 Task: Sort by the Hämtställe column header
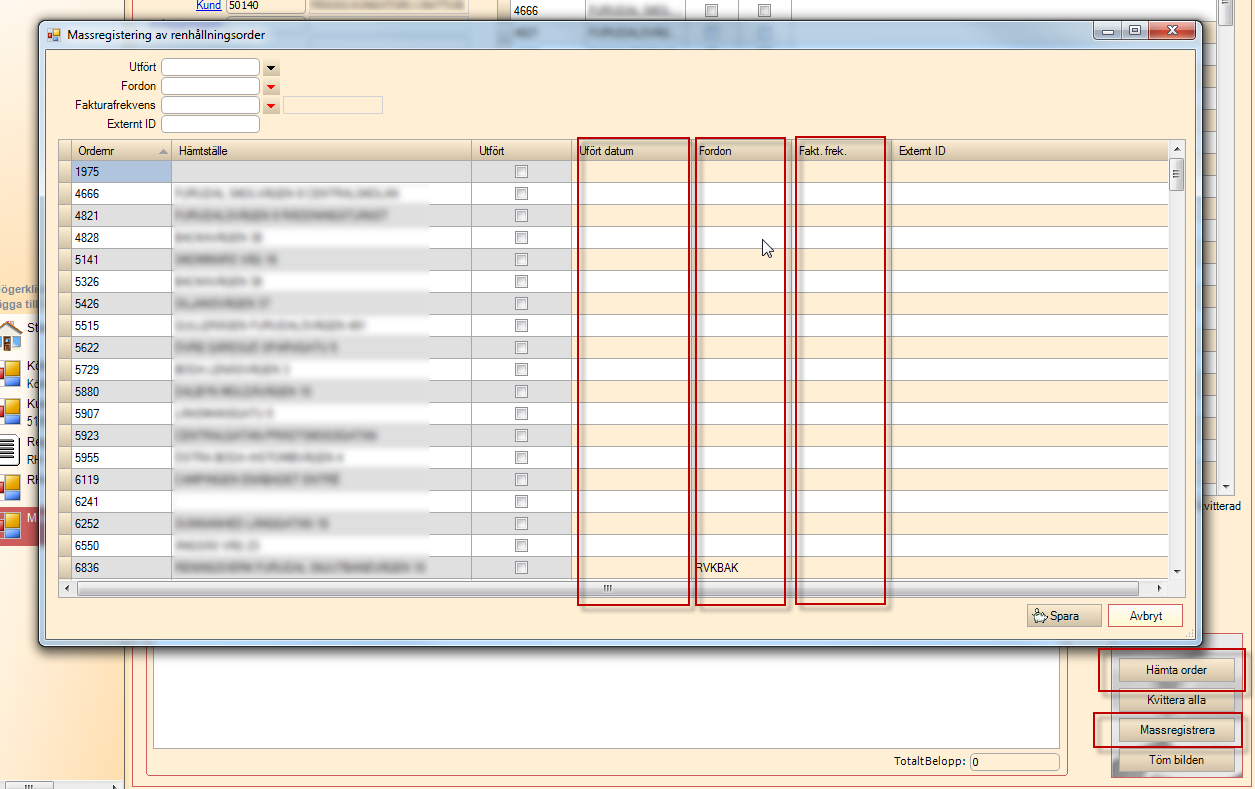coord(320,151)
